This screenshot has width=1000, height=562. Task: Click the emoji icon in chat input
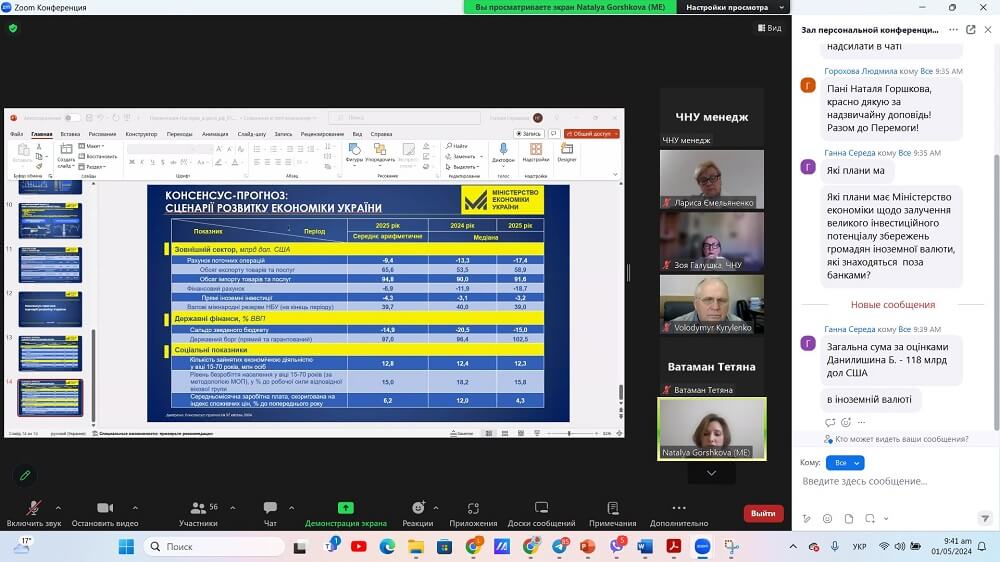click(x=827, y=519)
